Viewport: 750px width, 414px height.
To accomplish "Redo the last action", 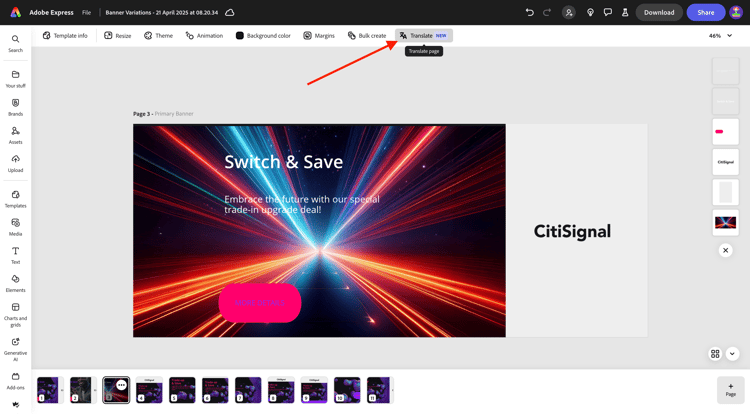I will pyautogui.click(x=547, y=12).
